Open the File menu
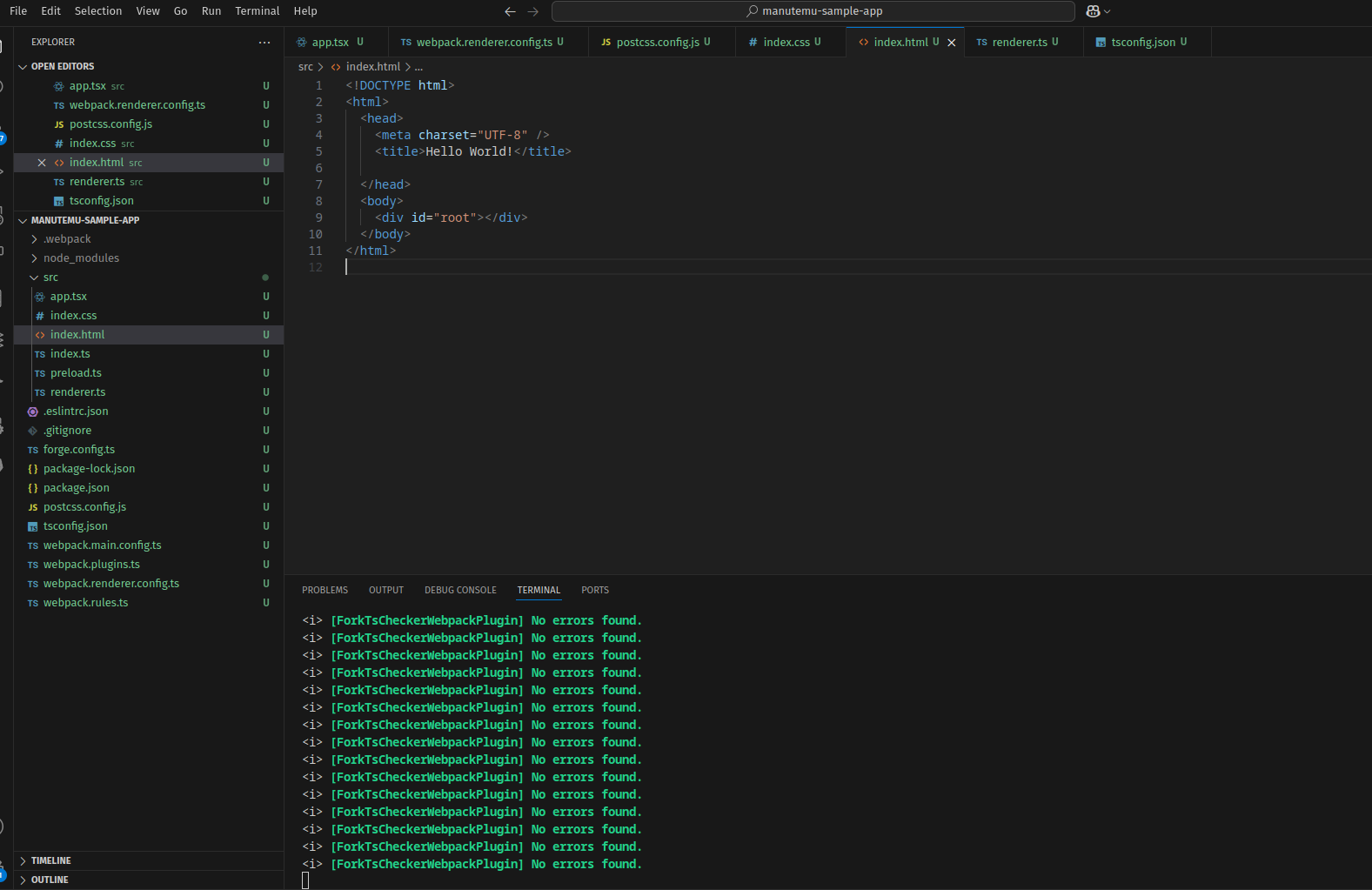The width and height of the screenshot is (1372, 890). pos(18,11)
